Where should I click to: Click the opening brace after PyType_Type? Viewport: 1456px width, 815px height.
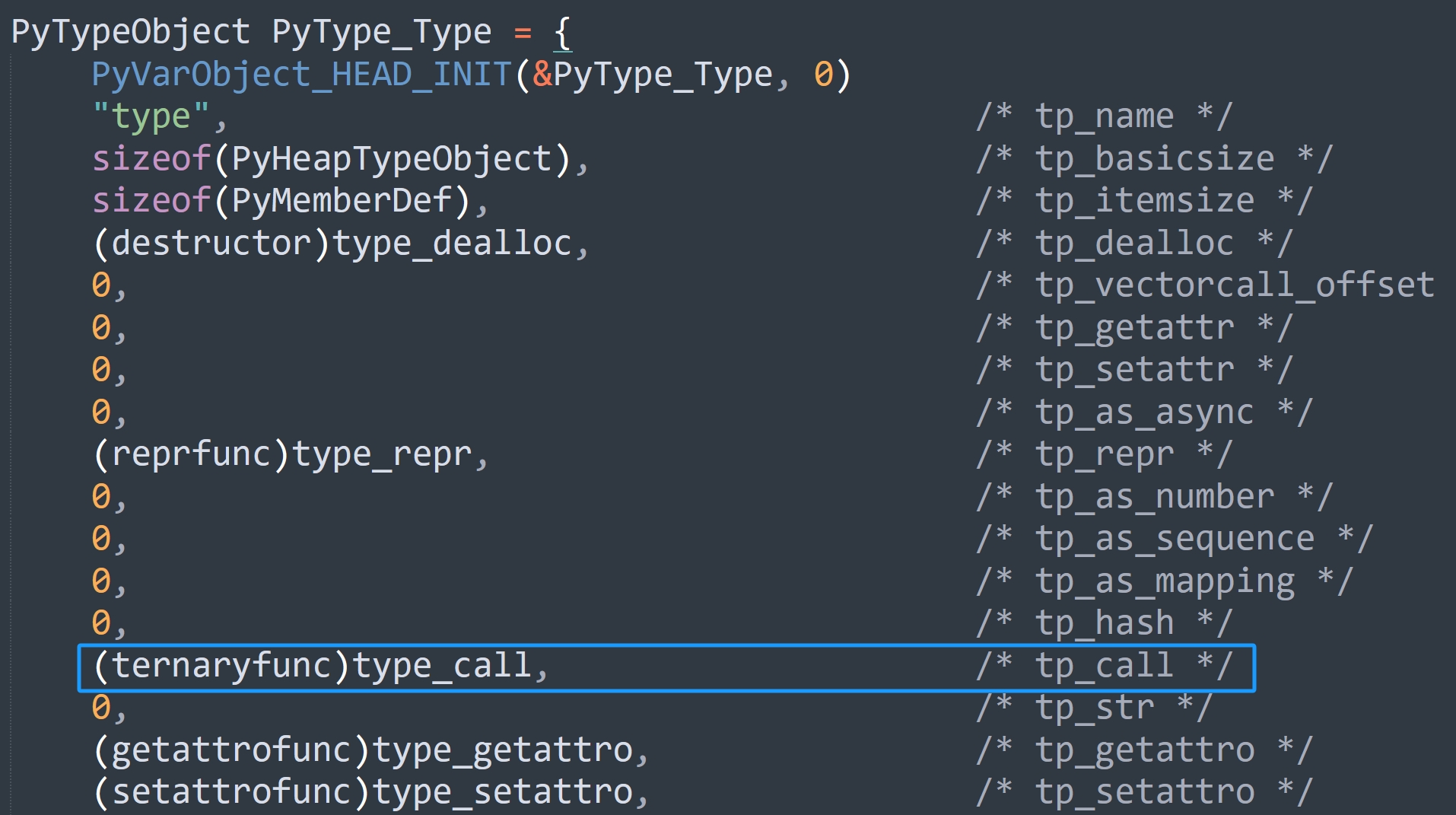(562, 33)
